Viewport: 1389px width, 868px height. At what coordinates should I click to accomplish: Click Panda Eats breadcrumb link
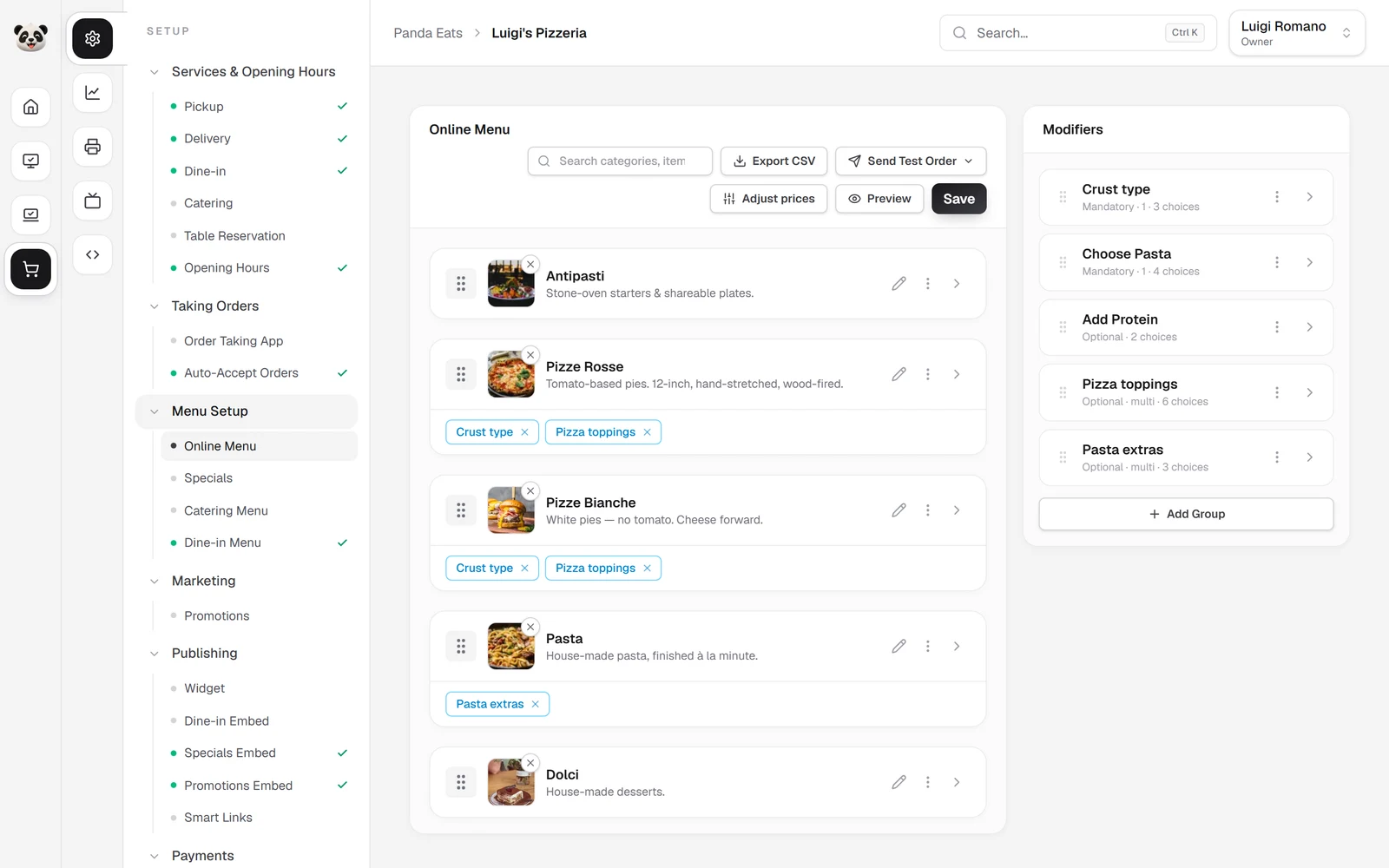tap(428, 33)
